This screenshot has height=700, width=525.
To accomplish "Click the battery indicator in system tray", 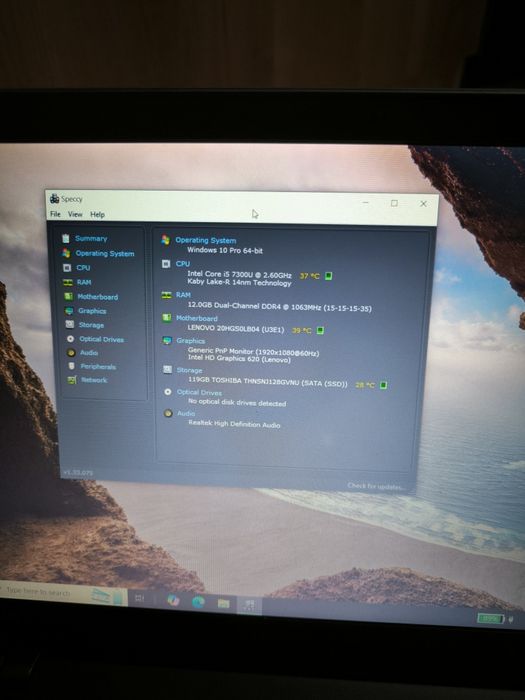I will point(490,618).
